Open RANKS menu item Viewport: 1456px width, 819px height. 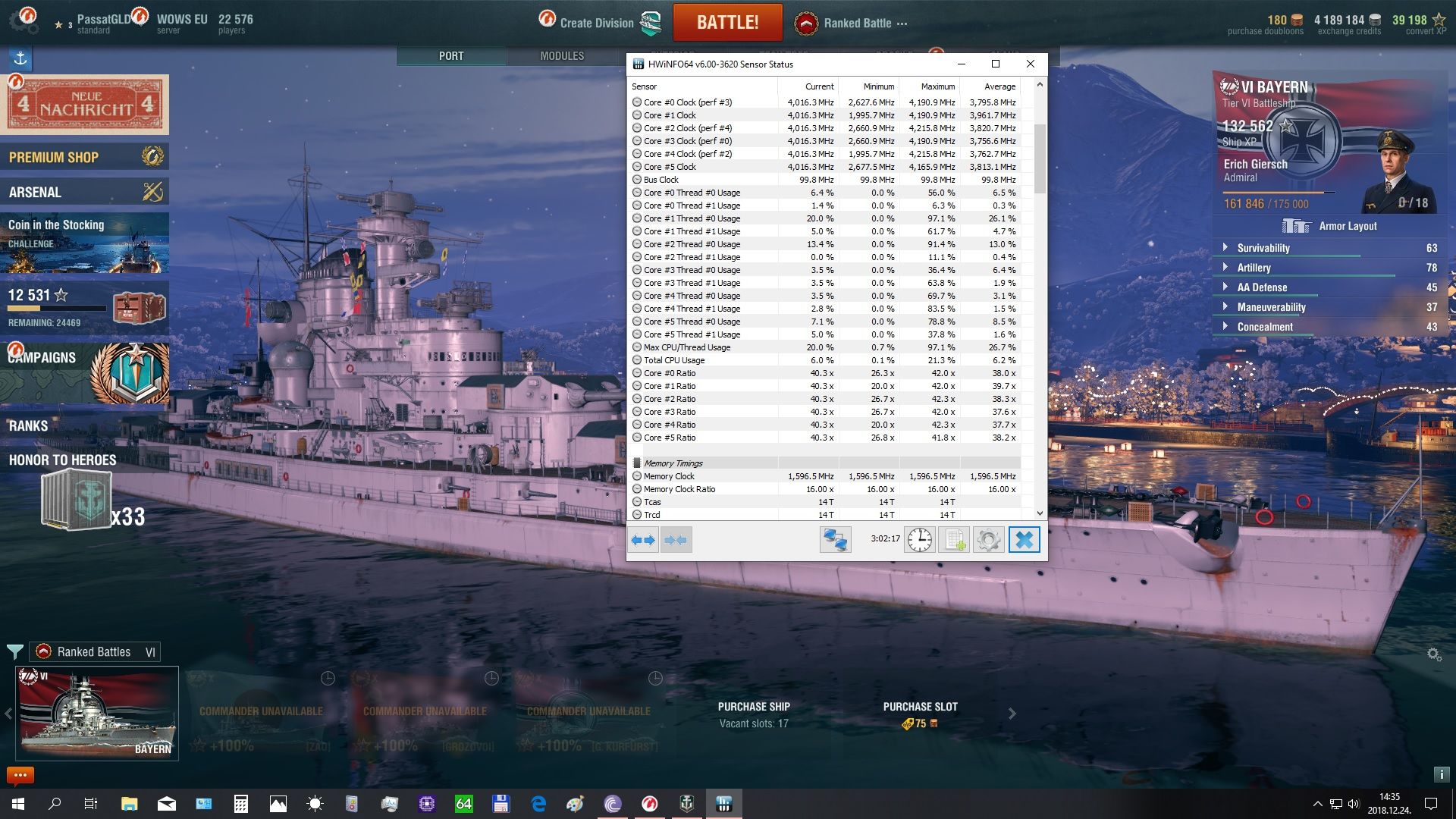(28, 426)
